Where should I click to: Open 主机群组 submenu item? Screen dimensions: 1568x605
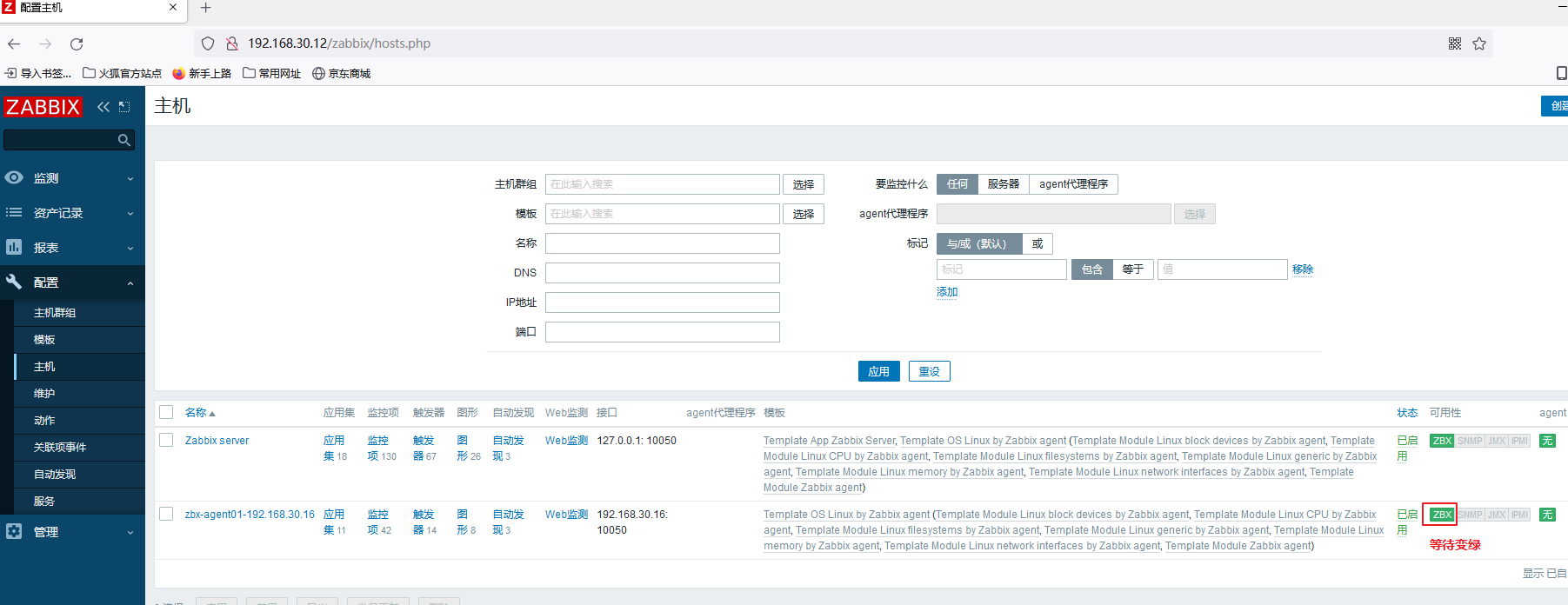pyautogui.click(x=79, y=313)
